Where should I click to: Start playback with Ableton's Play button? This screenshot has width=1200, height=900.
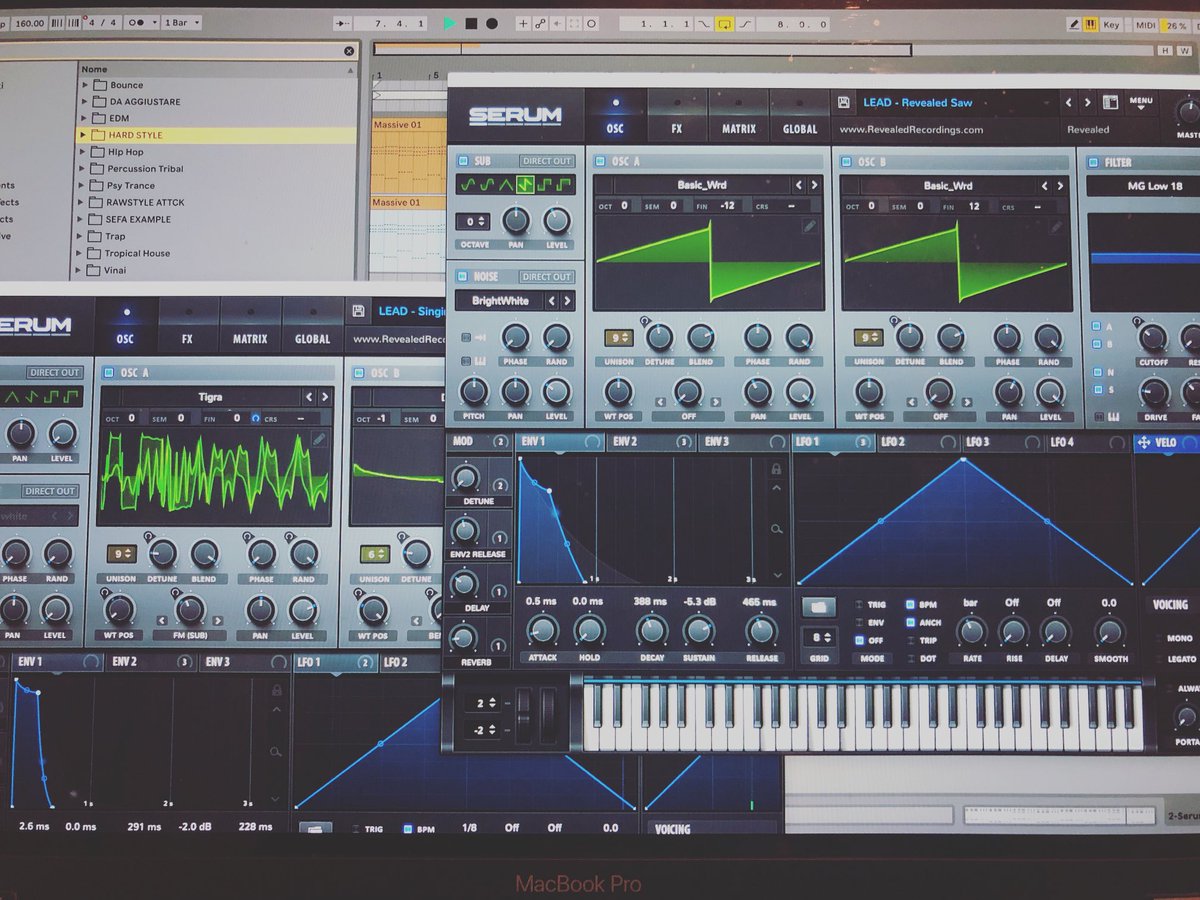449,23
